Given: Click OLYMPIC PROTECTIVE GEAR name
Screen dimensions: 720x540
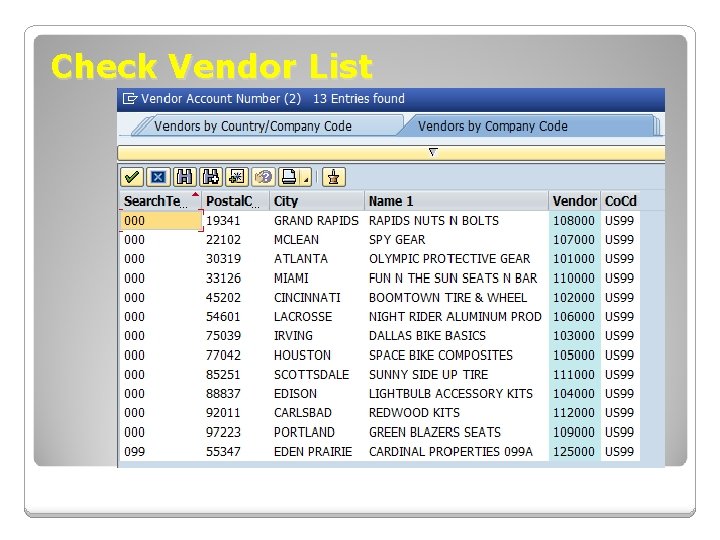Looking at the screenshot, I should 449,259.
